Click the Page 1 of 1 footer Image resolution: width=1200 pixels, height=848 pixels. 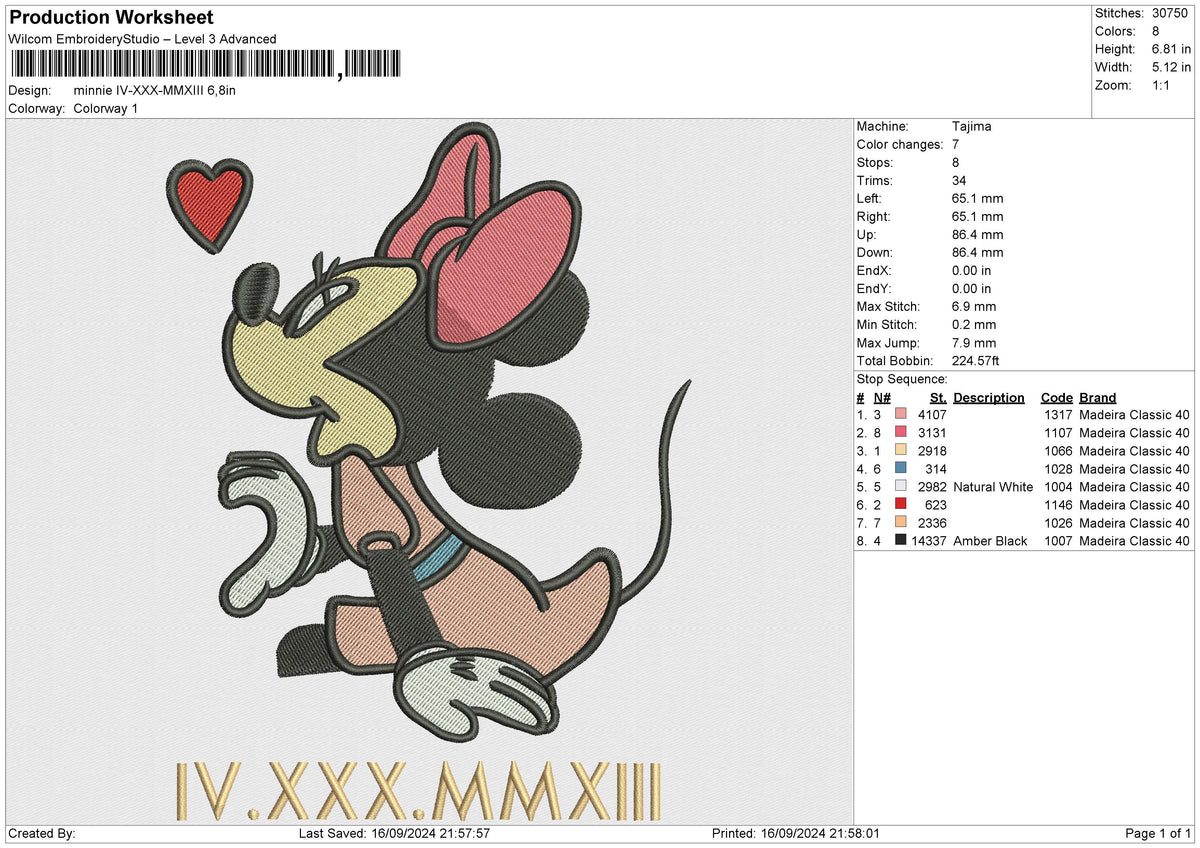tap(1158, 834)
